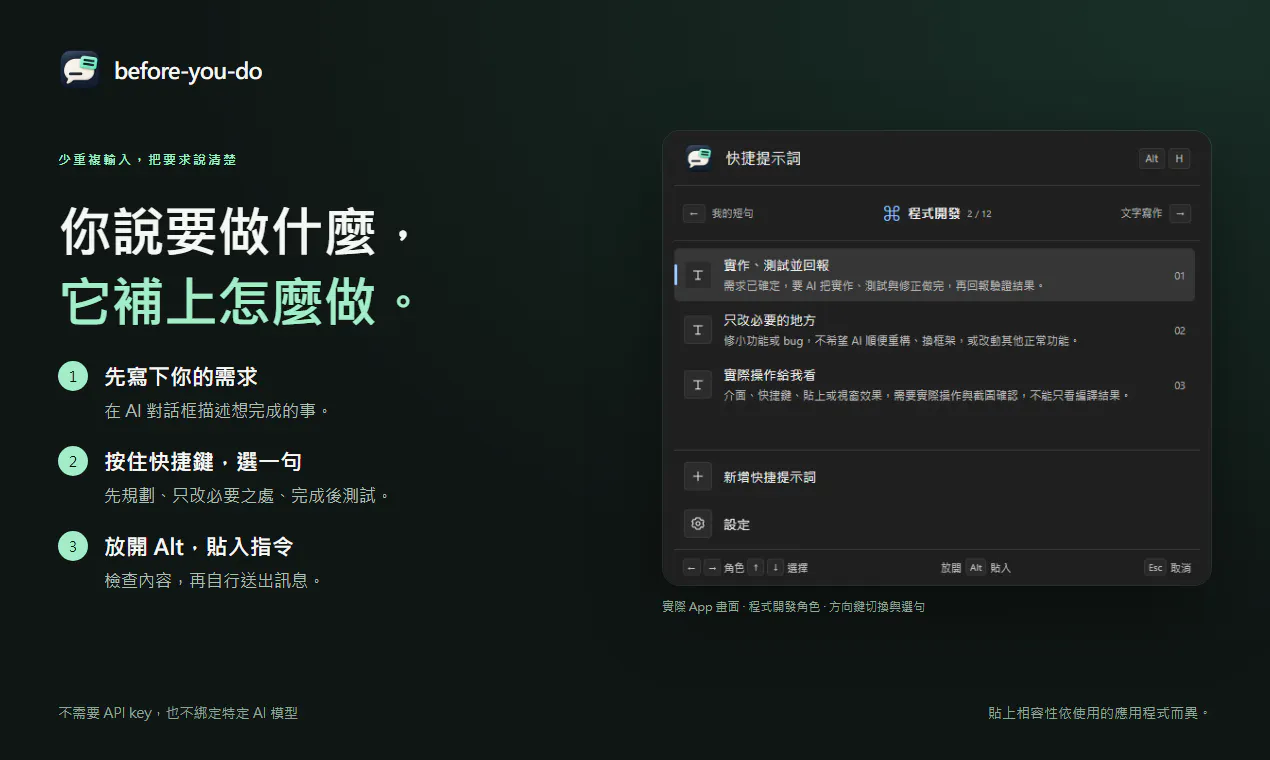Click the footer 貼入 label

pyautogui.click(x=1001, y=568)
